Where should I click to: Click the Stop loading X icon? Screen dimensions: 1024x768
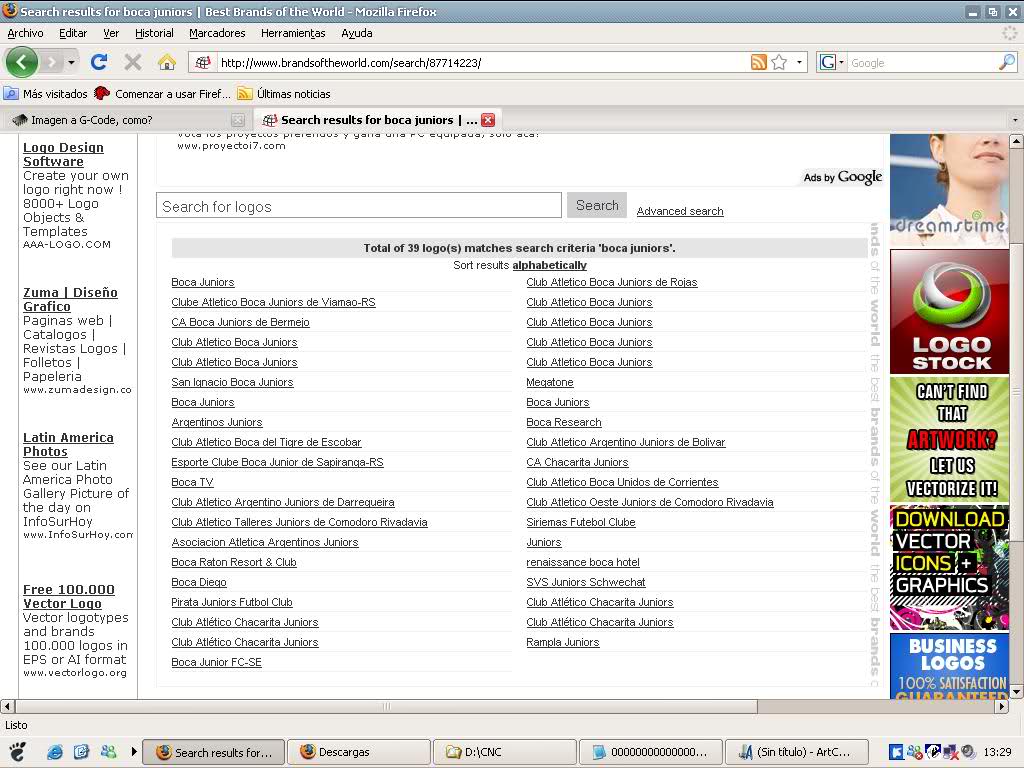tap(133, 62)
